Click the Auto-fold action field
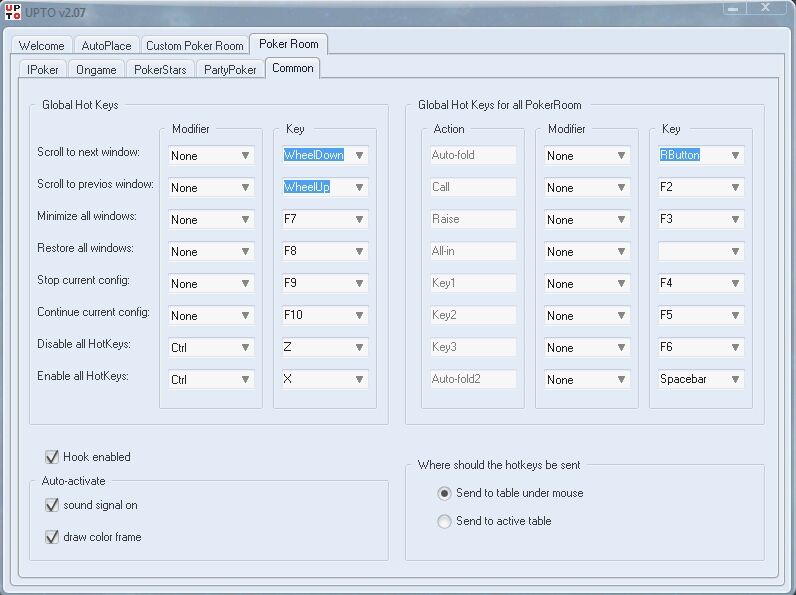This screenshot has height=595, width=796. pyautogui.click(x=473, y=155)
